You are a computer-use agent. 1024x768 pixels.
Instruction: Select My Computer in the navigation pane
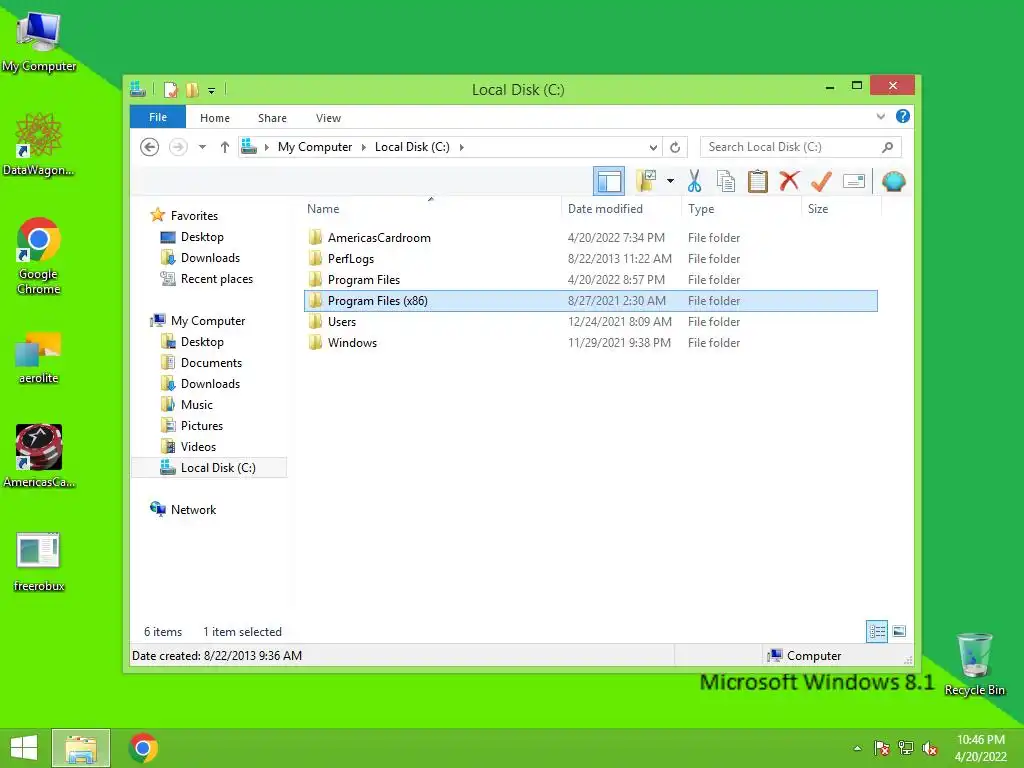(208, 321)
